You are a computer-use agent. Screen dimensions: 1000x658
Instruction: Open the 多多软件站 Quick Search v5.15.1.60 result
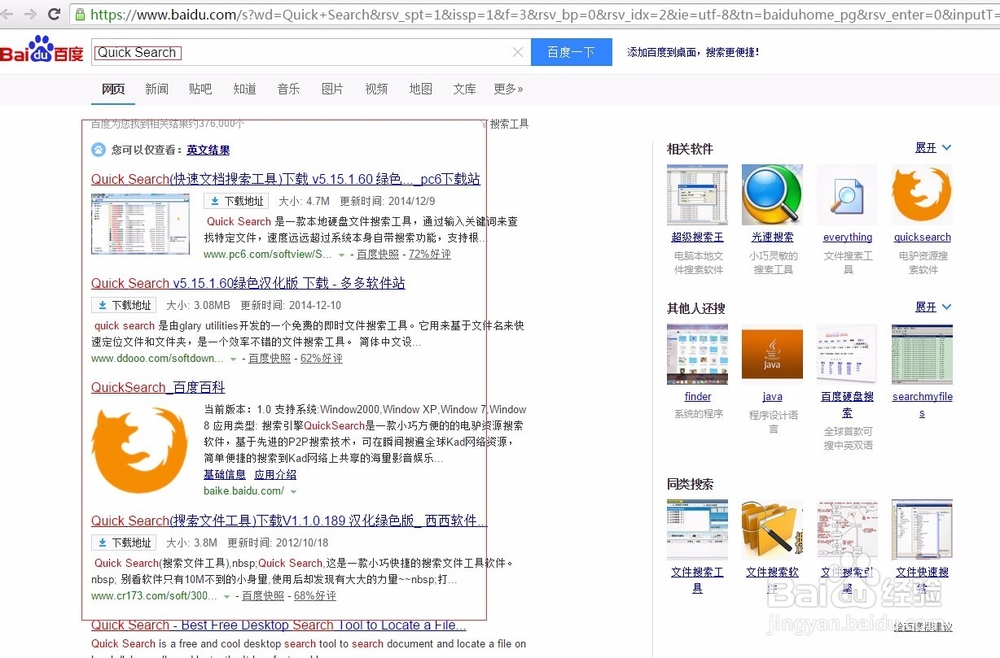(x=248, y=283)
